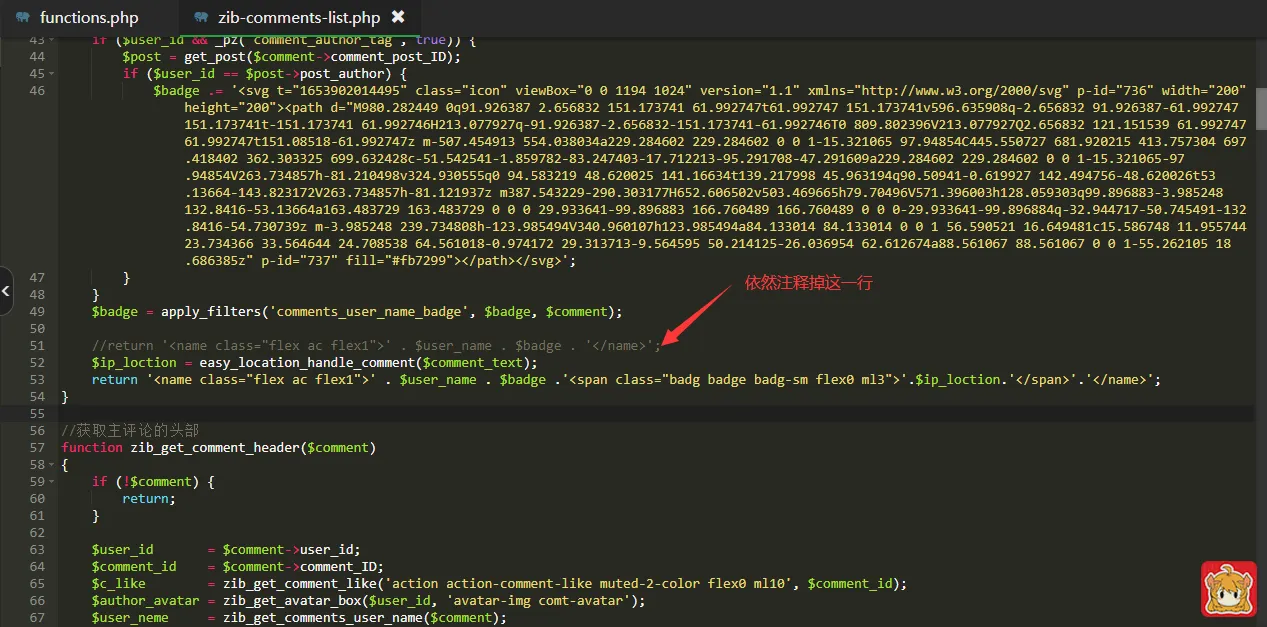1267x627 pixels.
Task: Switch to the functions.php tab
Action: click(x=89, y=18)
